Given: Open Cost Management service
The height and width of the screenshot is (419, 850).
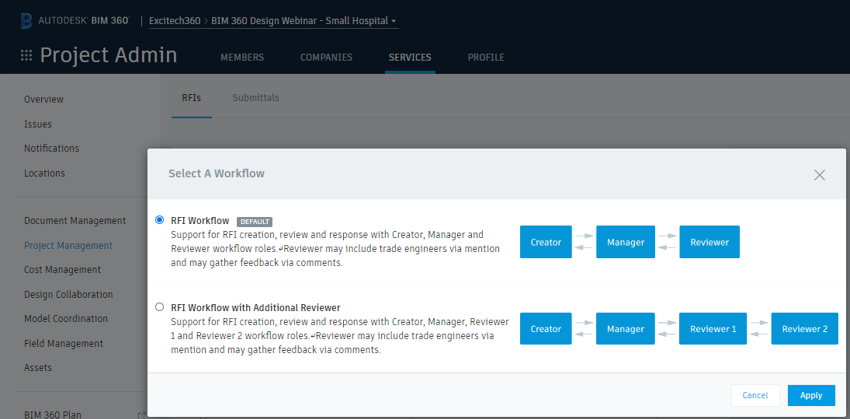Looking at the screenshot, I should (x=62, y=269).
